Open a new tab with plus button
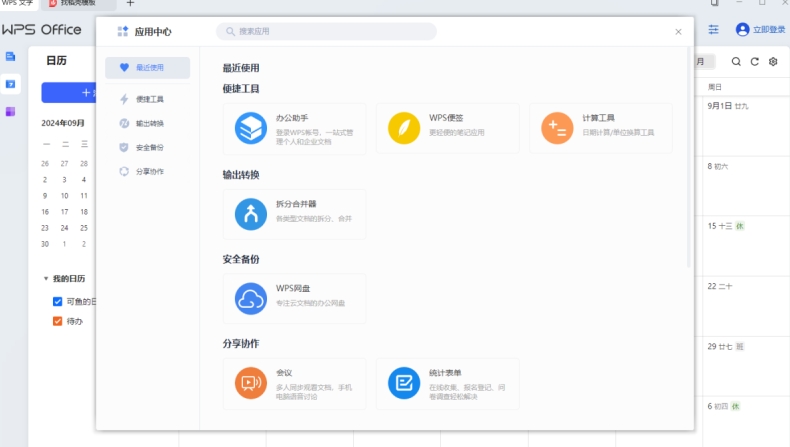Viewport: 790px width, 447px height. pyautogui.click(x=130, y=4)
